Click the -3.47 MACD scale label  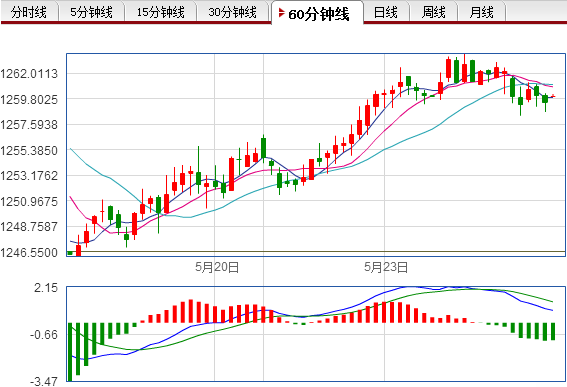point(44,381)
